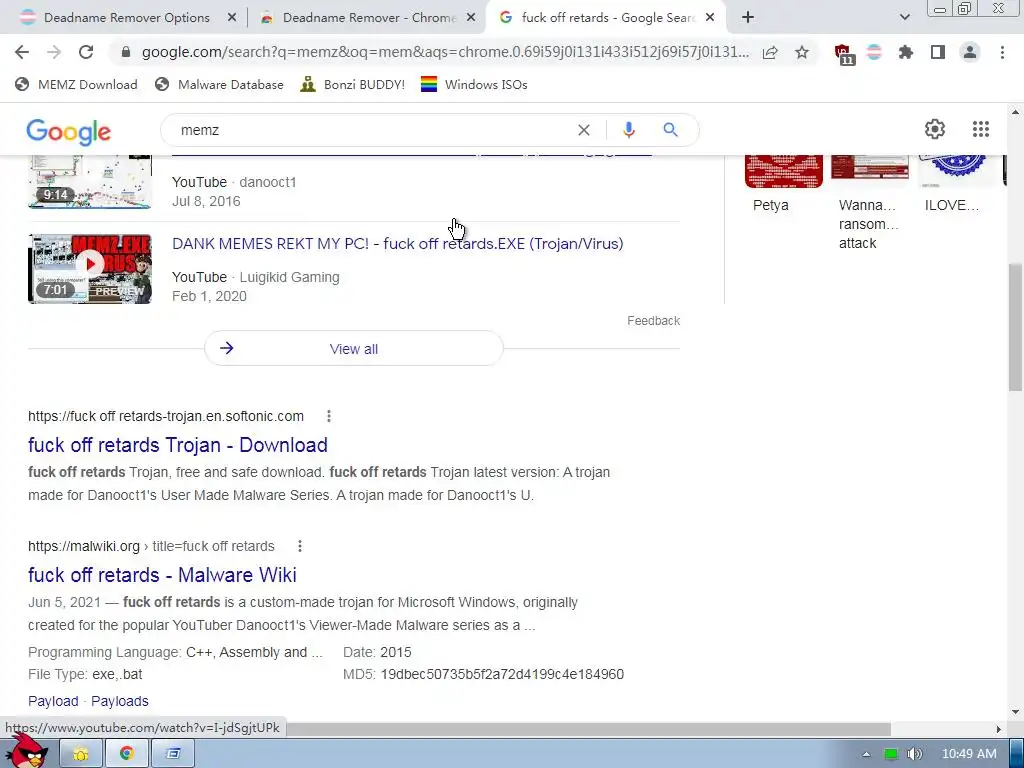Close the Deadname Remover - Chrome tab
This screenshot has height=768, width=1024.
(471, 18)
